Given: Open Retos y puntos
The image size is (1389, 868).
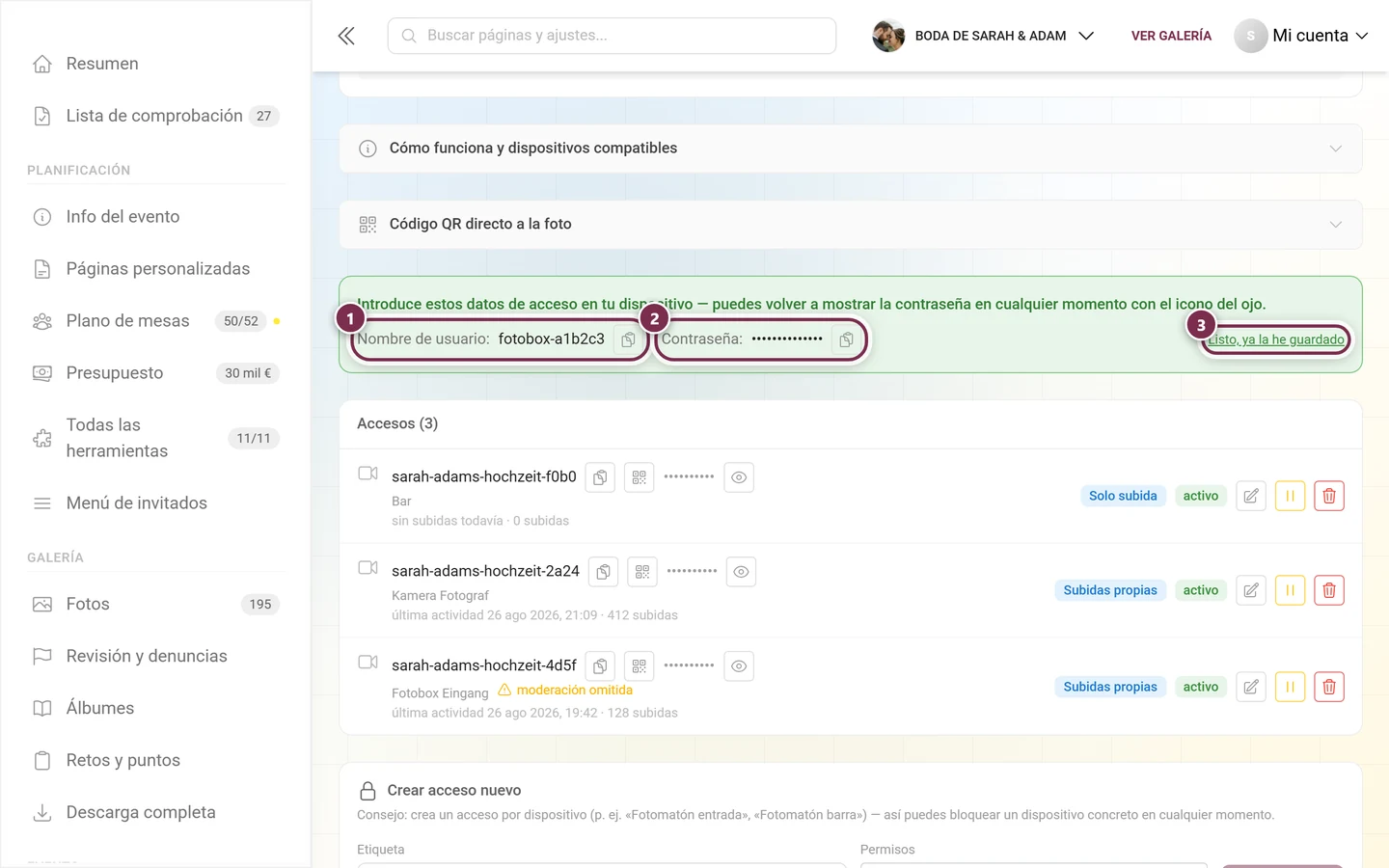Looking at the screenshot, I should [x=155, y=761].
